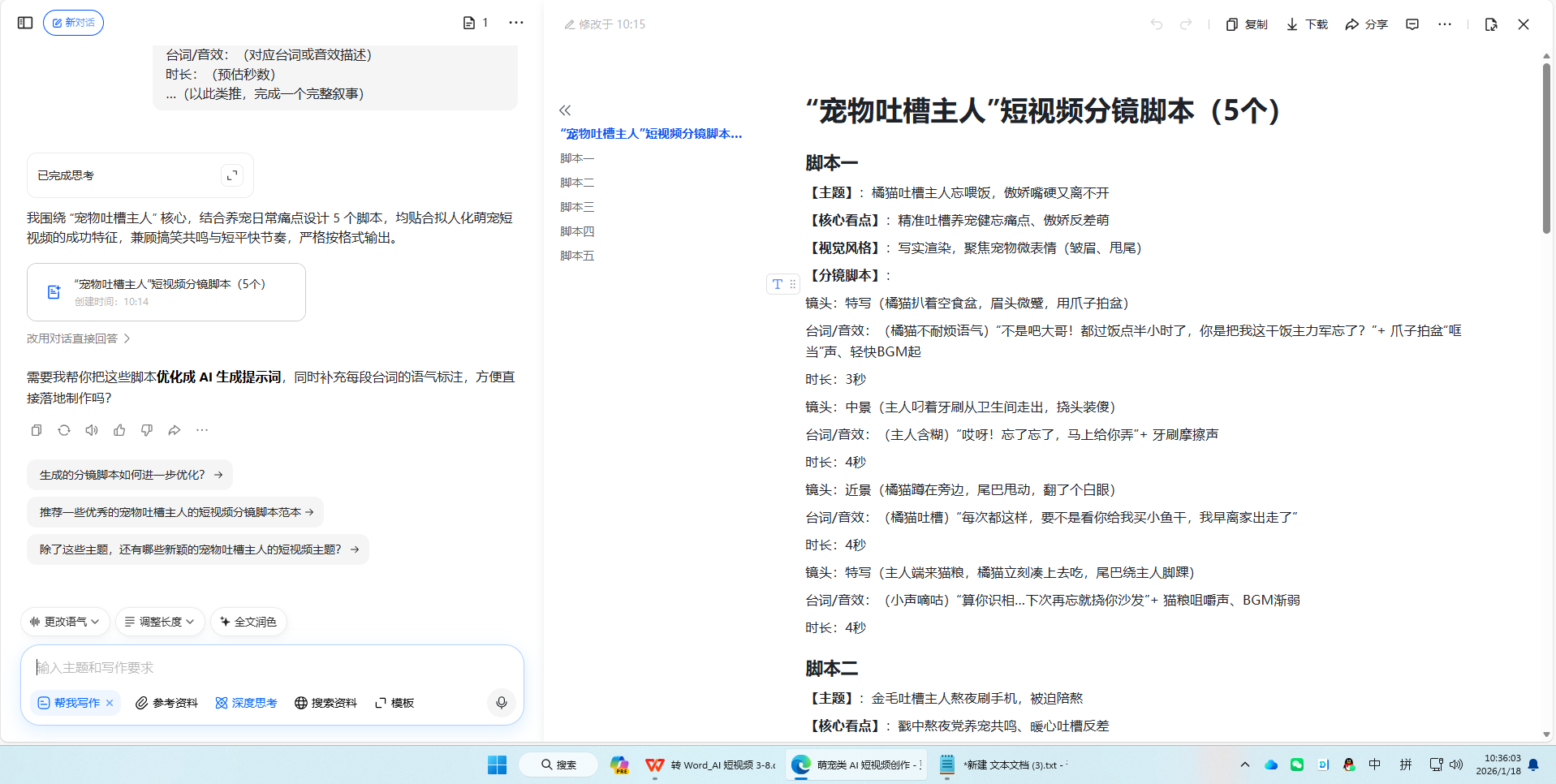
Task: Collapse the document outline panel
Action: click(x=564, y=110)
